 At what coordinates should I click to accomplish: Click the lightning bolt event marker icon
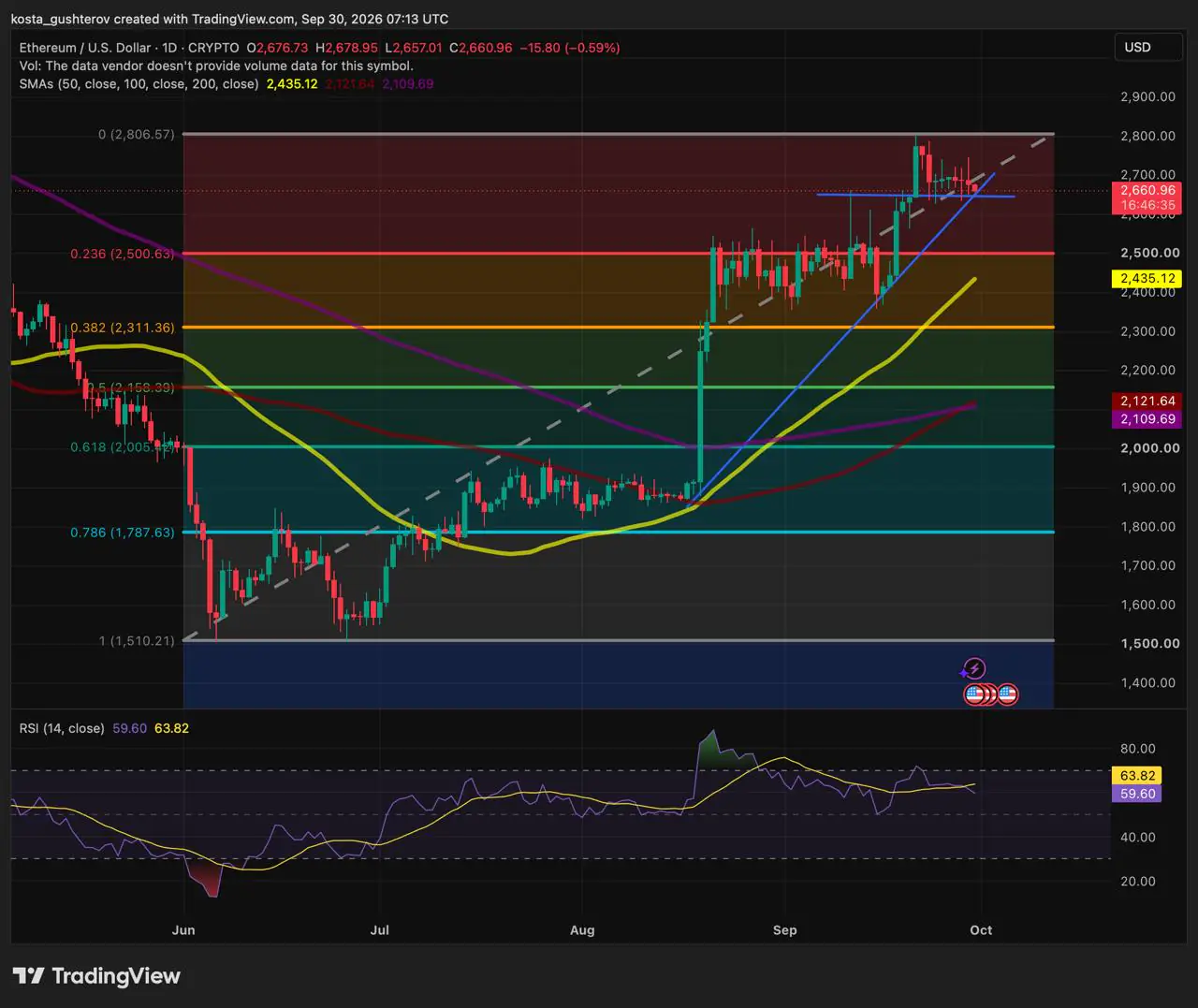974,669
